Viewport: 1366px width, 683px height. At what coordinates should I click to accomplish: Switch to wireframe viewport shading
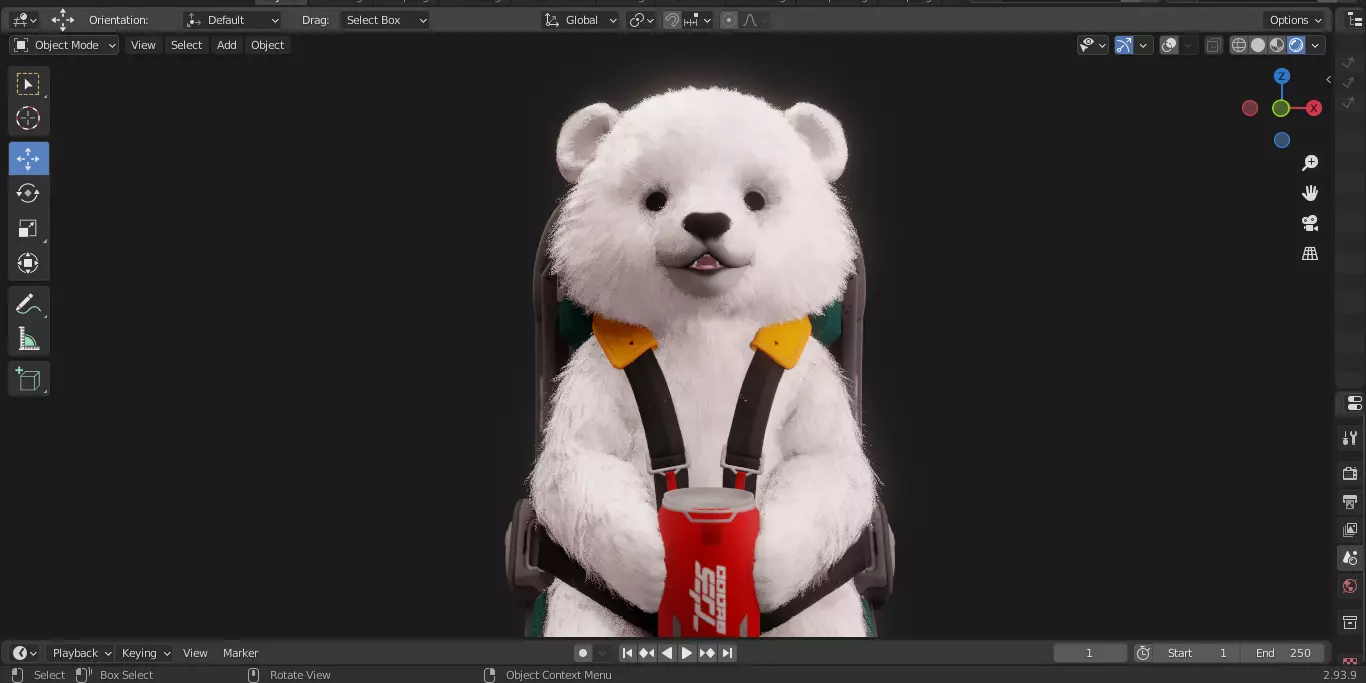(1239, 45)
